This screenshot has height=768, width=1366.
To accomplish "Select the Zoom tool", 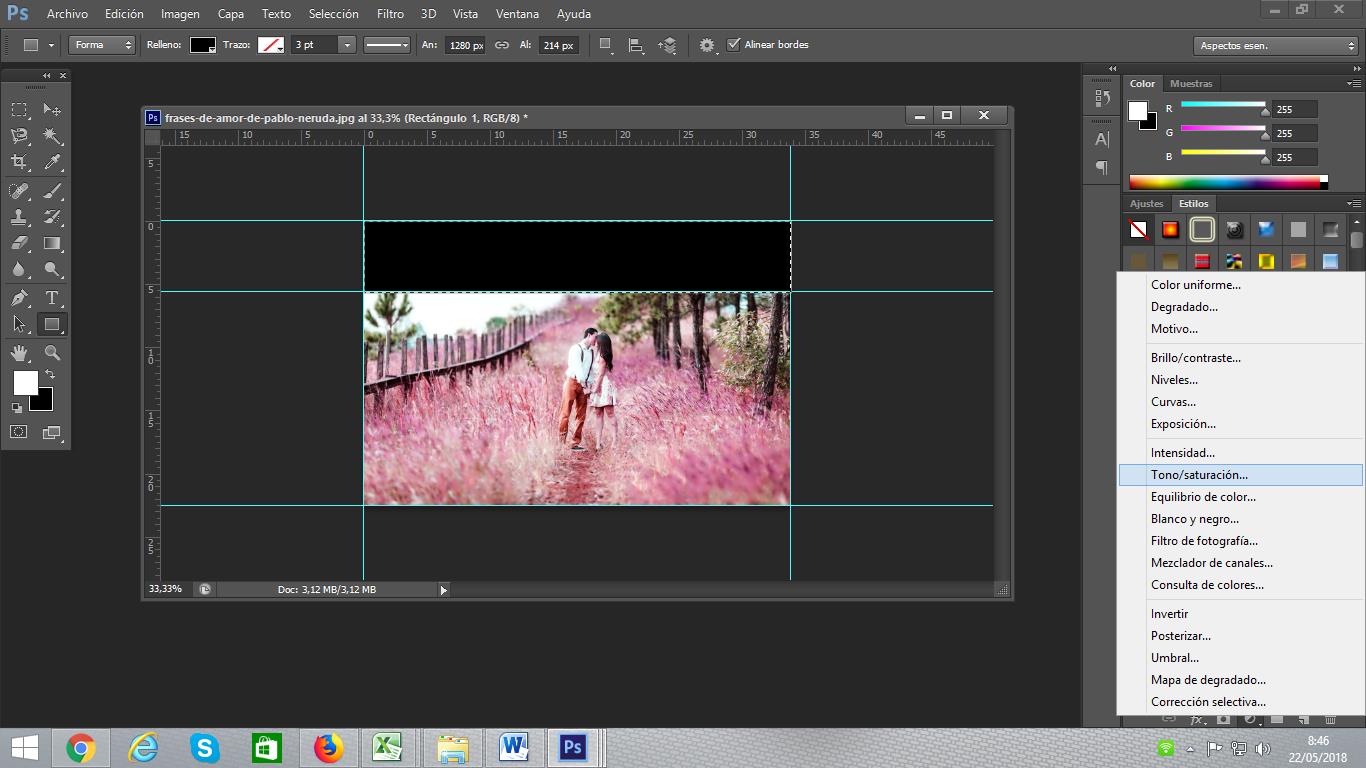I will [52, 353].
